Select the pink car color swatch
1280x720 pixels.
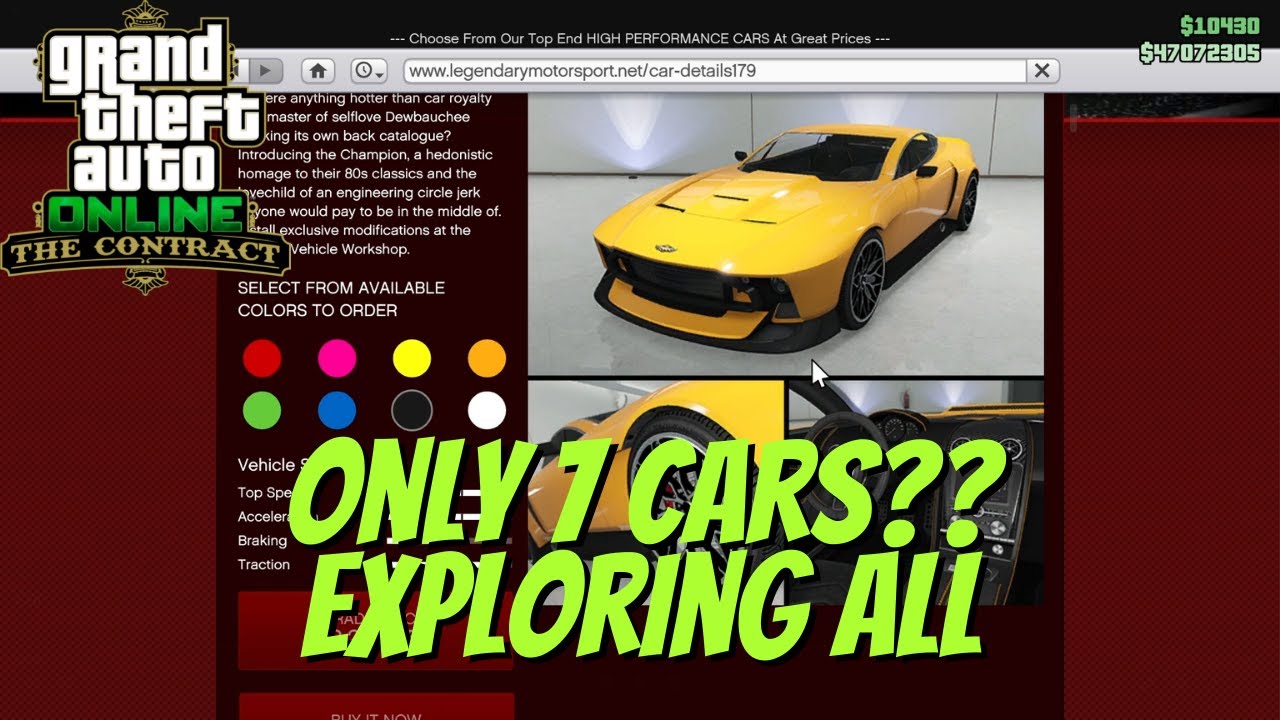(337, 358)
